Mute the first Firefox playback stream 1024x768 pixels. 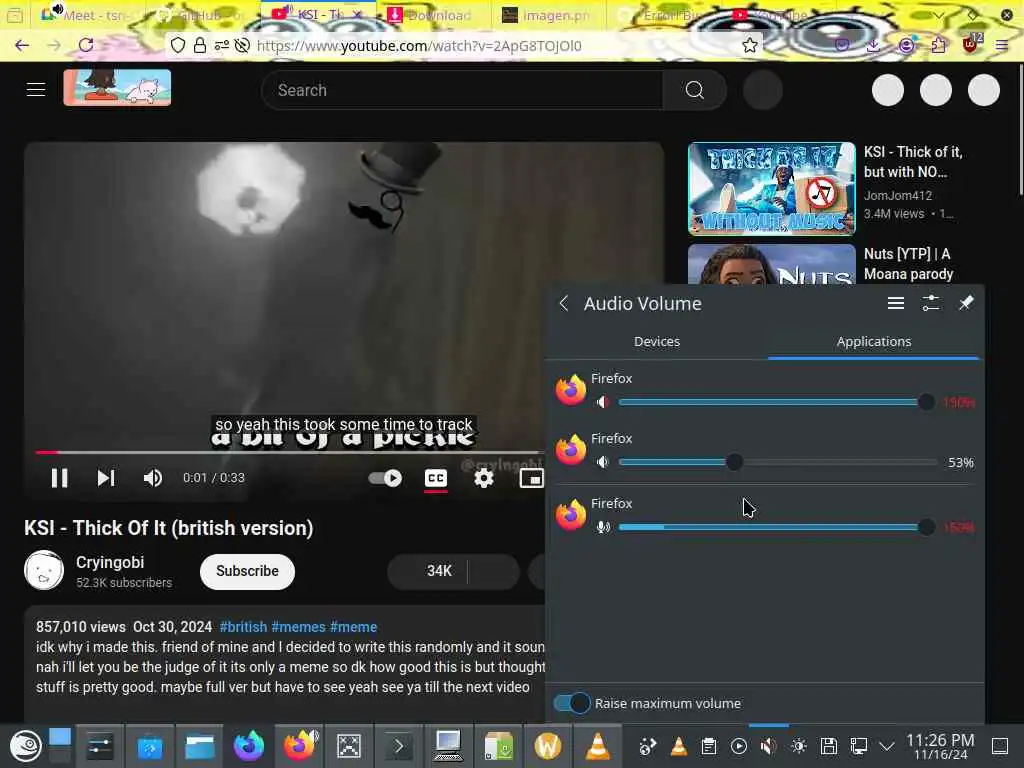pyautogui.click(x=603, y=402)
